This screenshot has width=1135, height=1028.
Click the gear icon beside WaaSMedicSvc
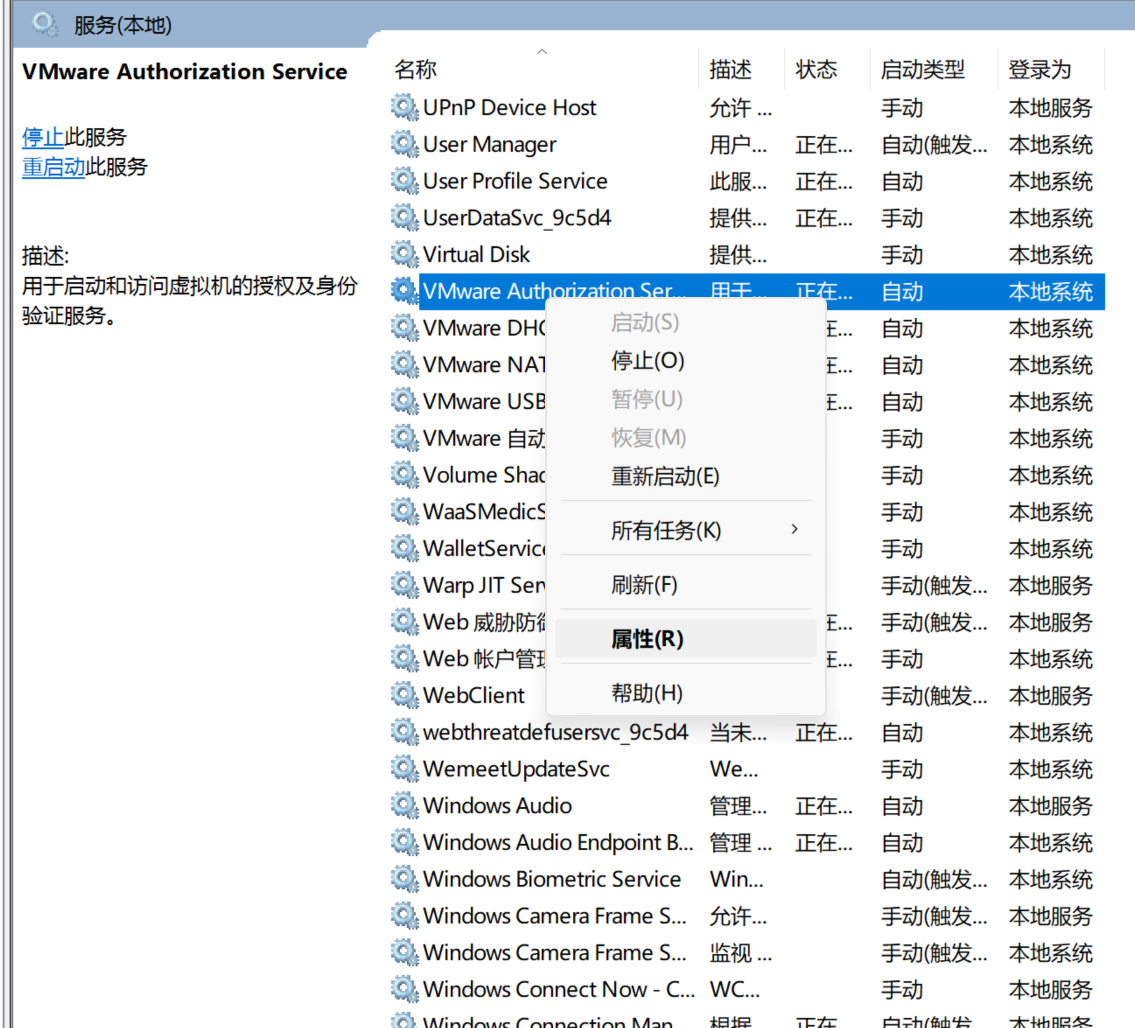click(405, 512)
